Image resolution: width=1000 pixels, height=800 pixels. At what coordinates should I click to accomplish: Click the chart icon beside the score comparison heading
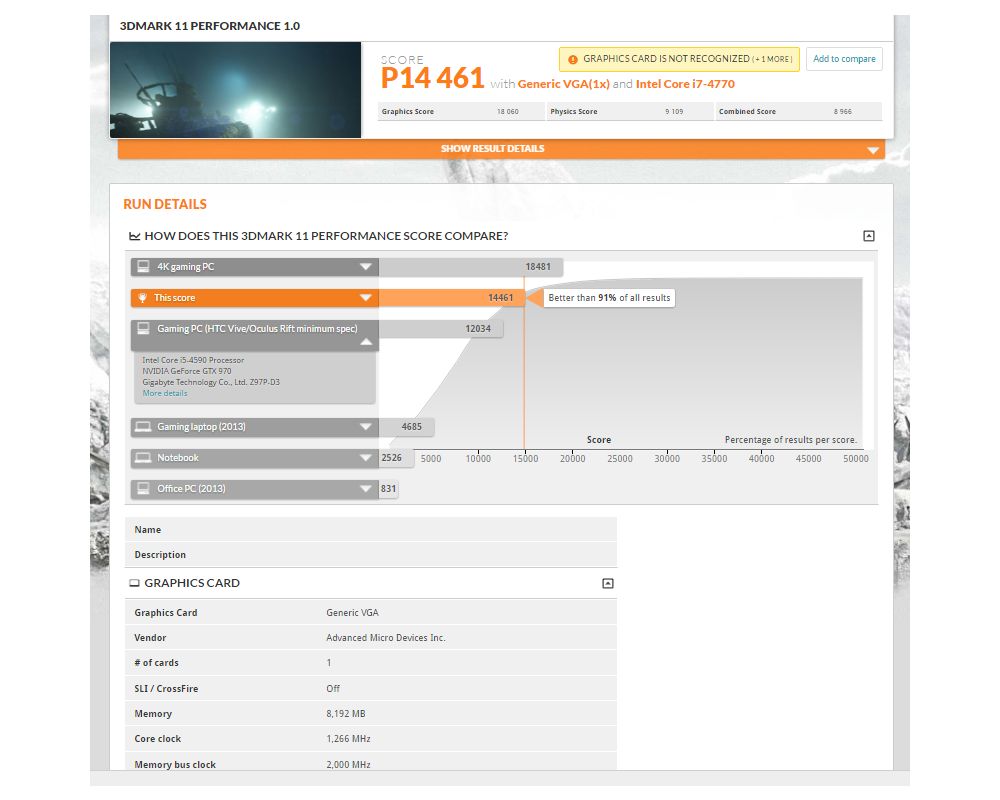134,236
